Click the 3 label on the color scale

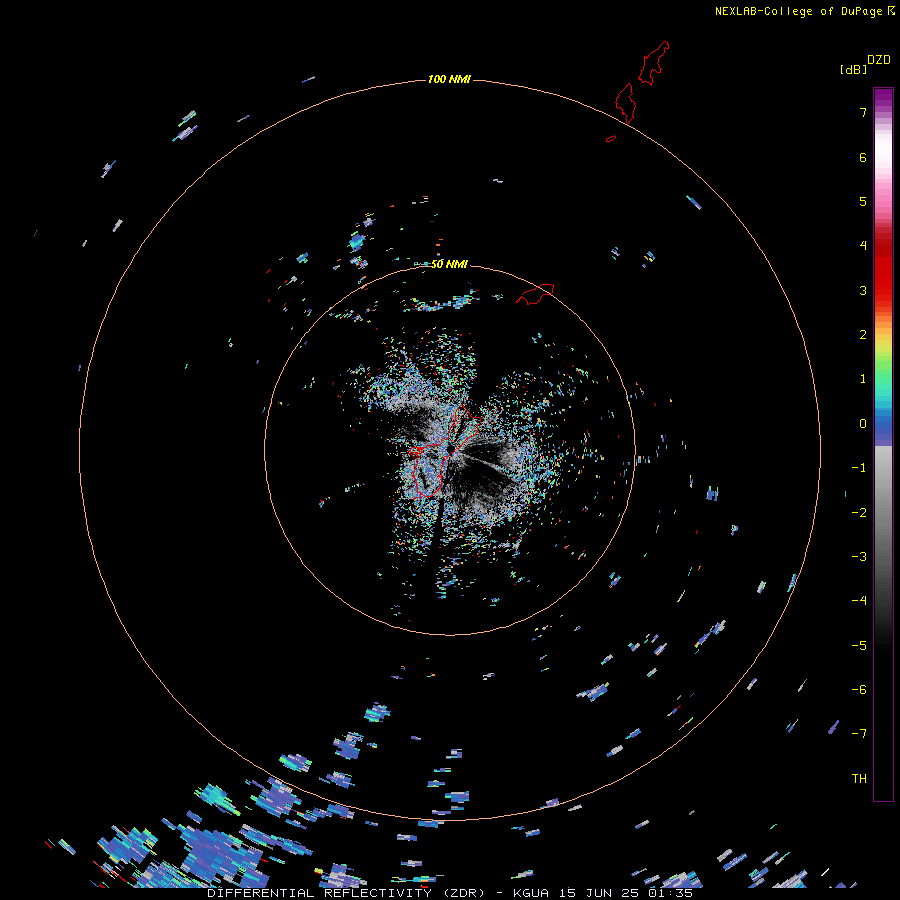pos(863,290)
